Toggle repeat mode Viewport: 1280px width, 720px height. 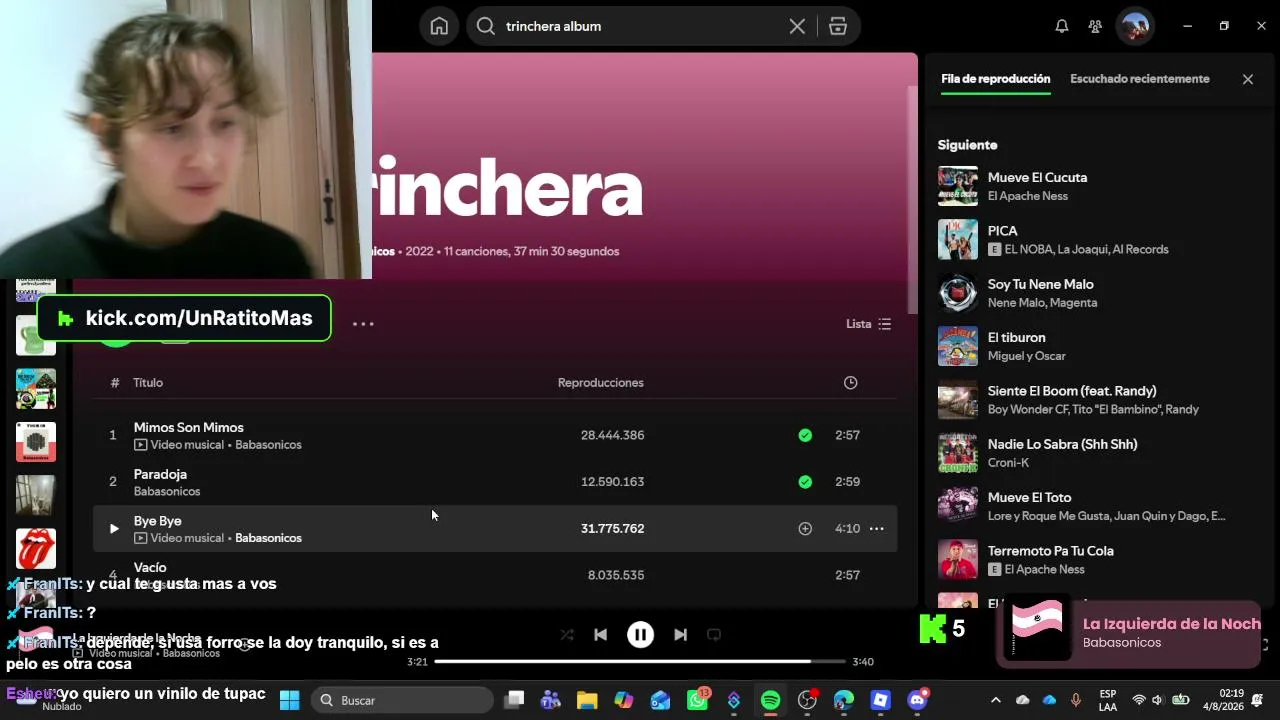[x=714, y=634]
